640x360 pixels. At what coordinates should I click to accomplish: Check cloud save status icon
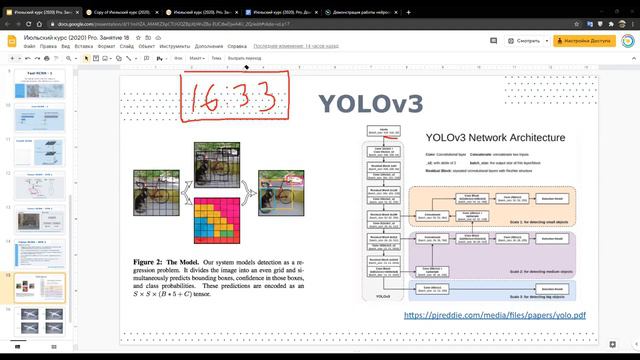(158, 38)
